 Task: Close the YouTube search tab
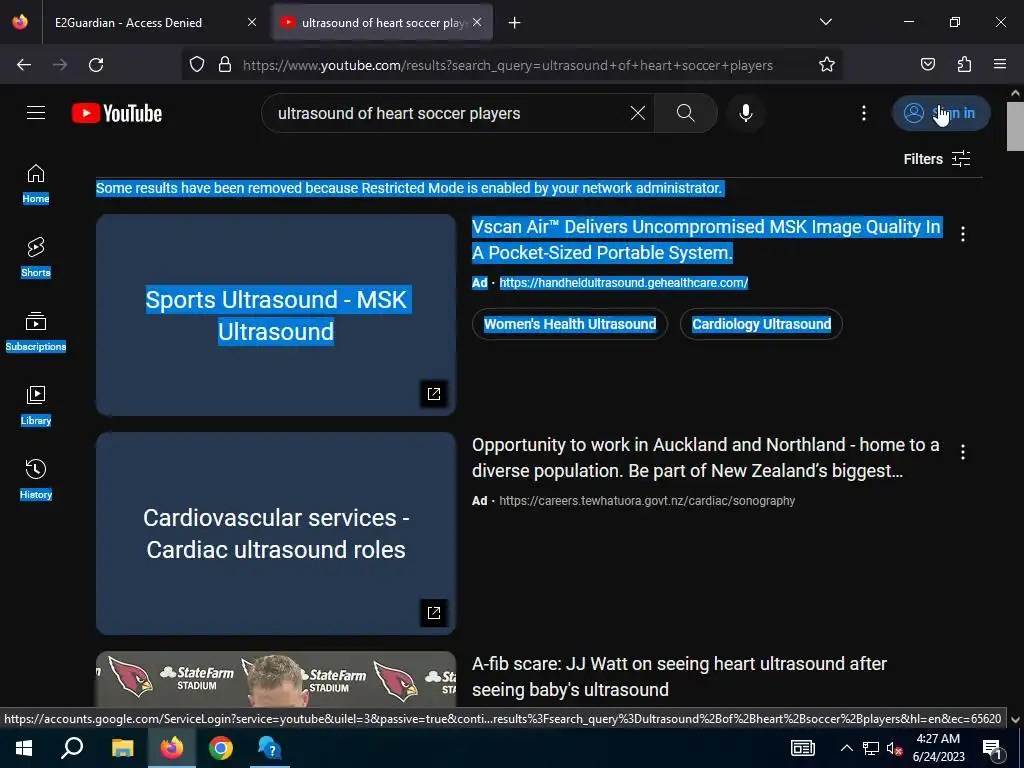[x=477, y=23]
